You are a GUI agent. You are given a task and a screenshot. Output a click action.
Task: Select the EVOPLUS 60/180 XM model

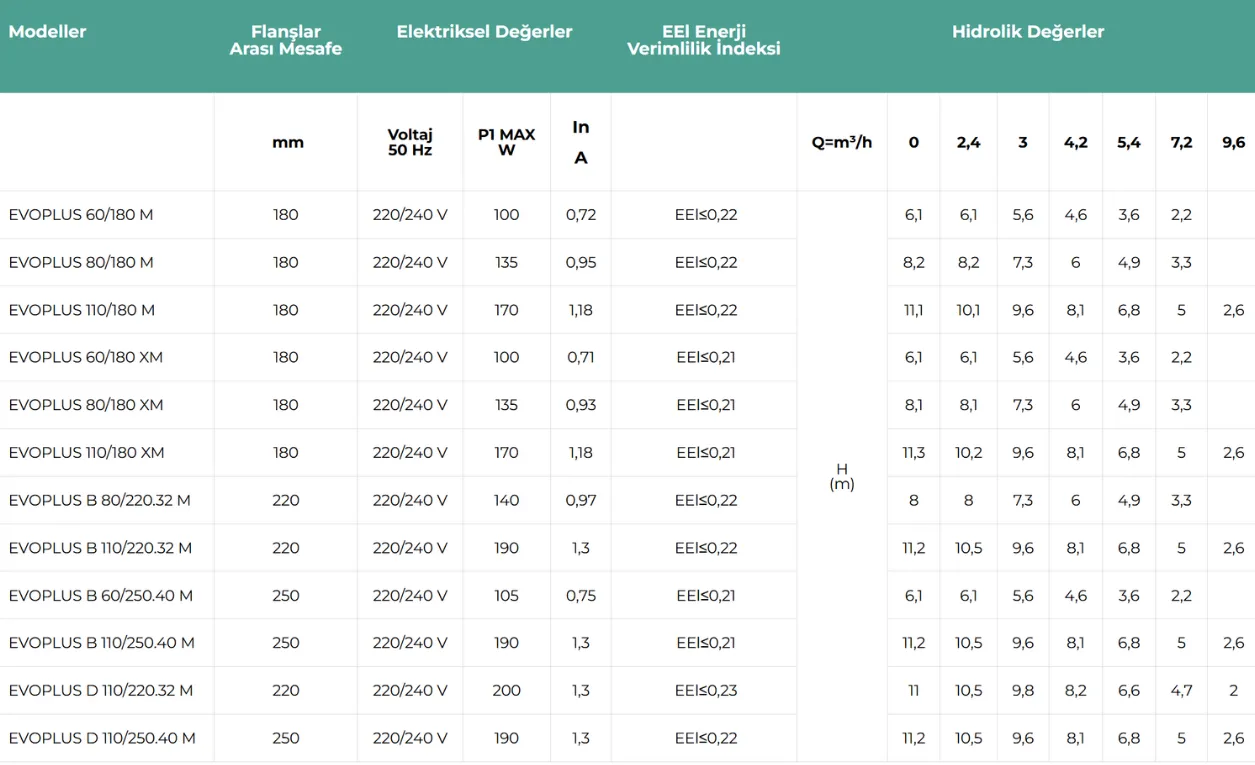point(86,358)
